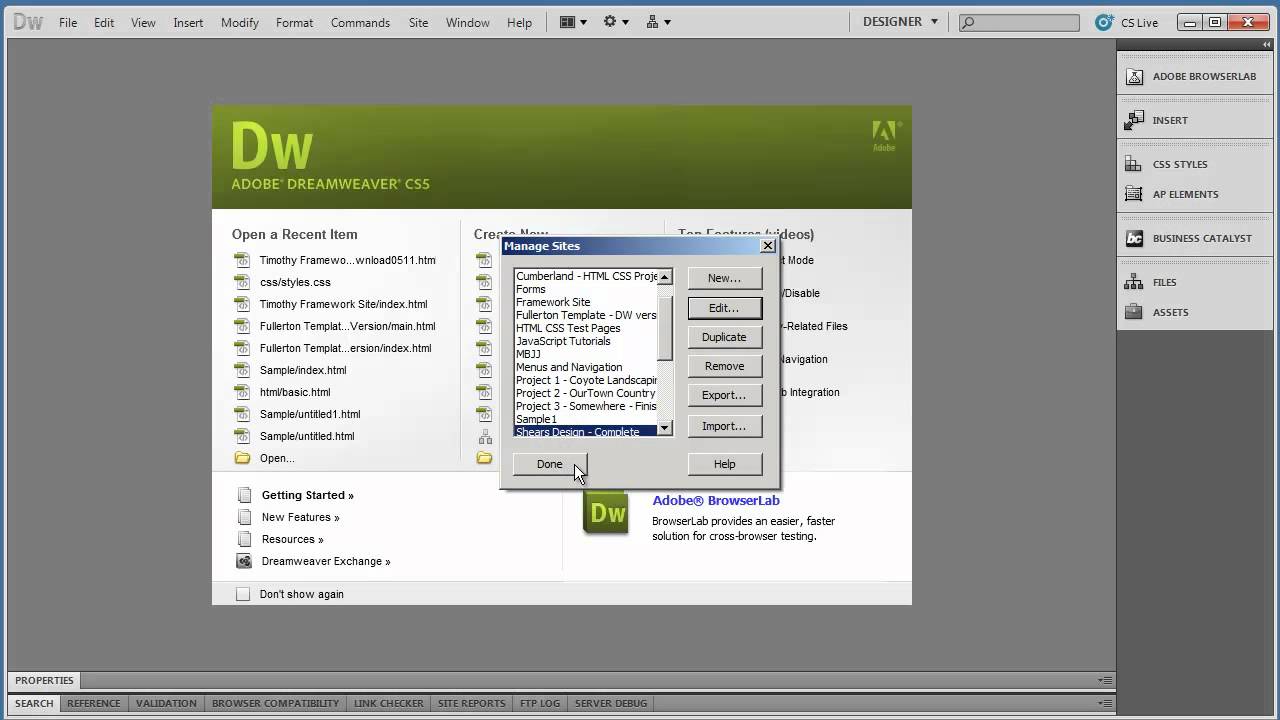Switch to the Browser Compatibility tab
Image resolution: width=1280 pixels, height=720 pixels.
[275, 703]
